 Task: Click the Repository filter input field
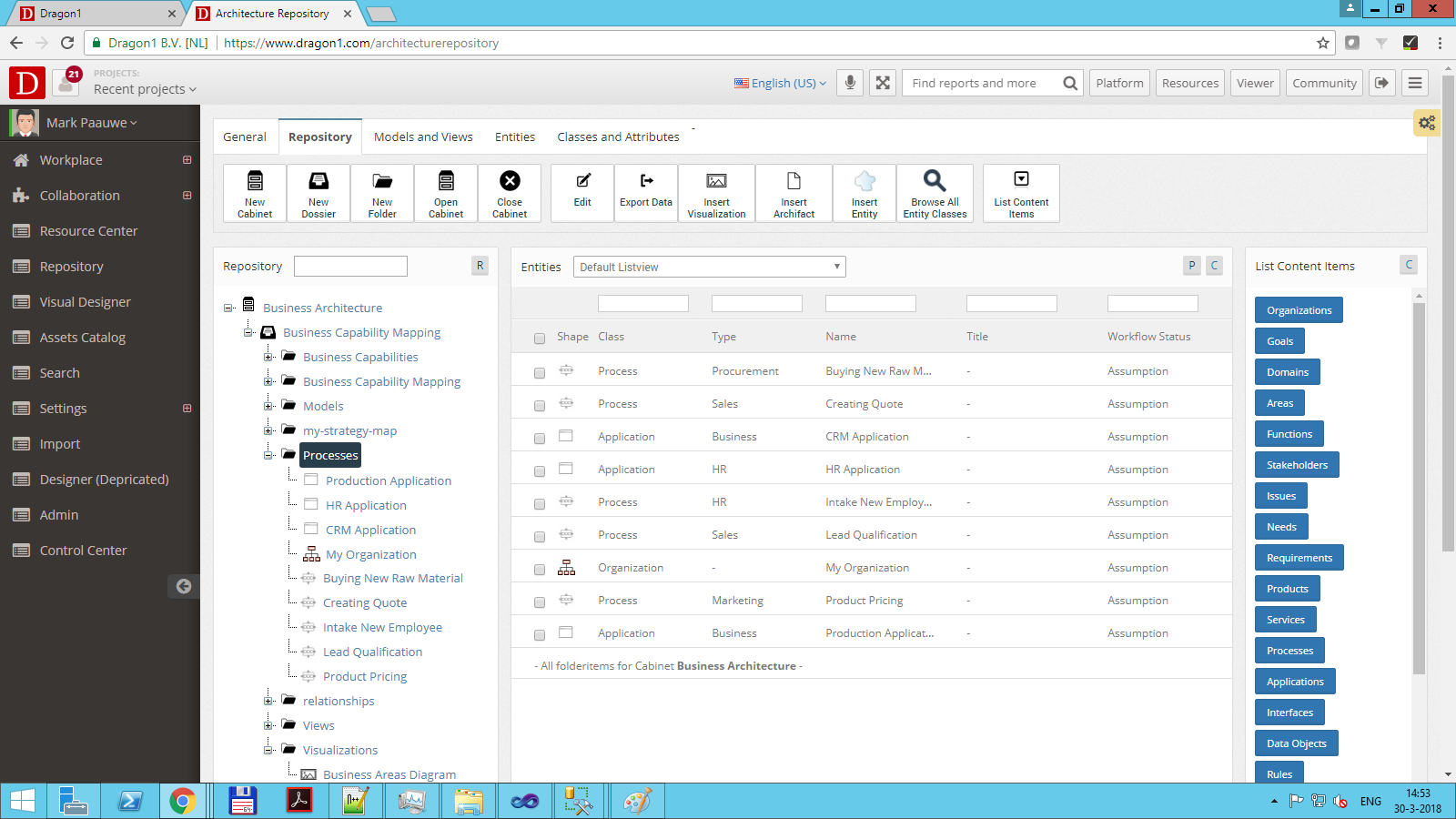(350, 266)
